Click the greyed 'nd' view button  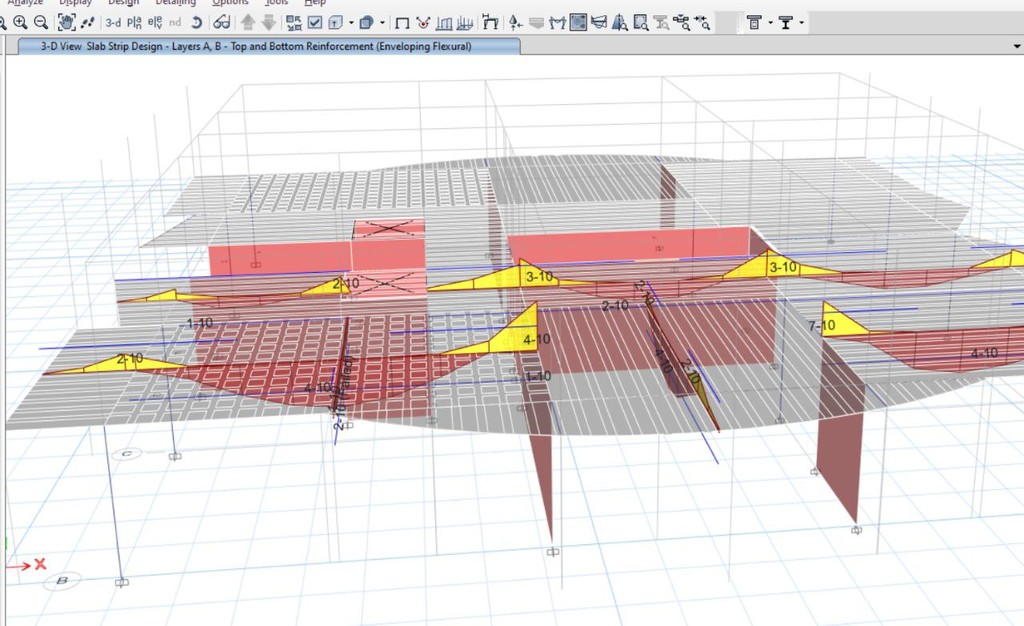pyautogui.click(x=175, y=23)
